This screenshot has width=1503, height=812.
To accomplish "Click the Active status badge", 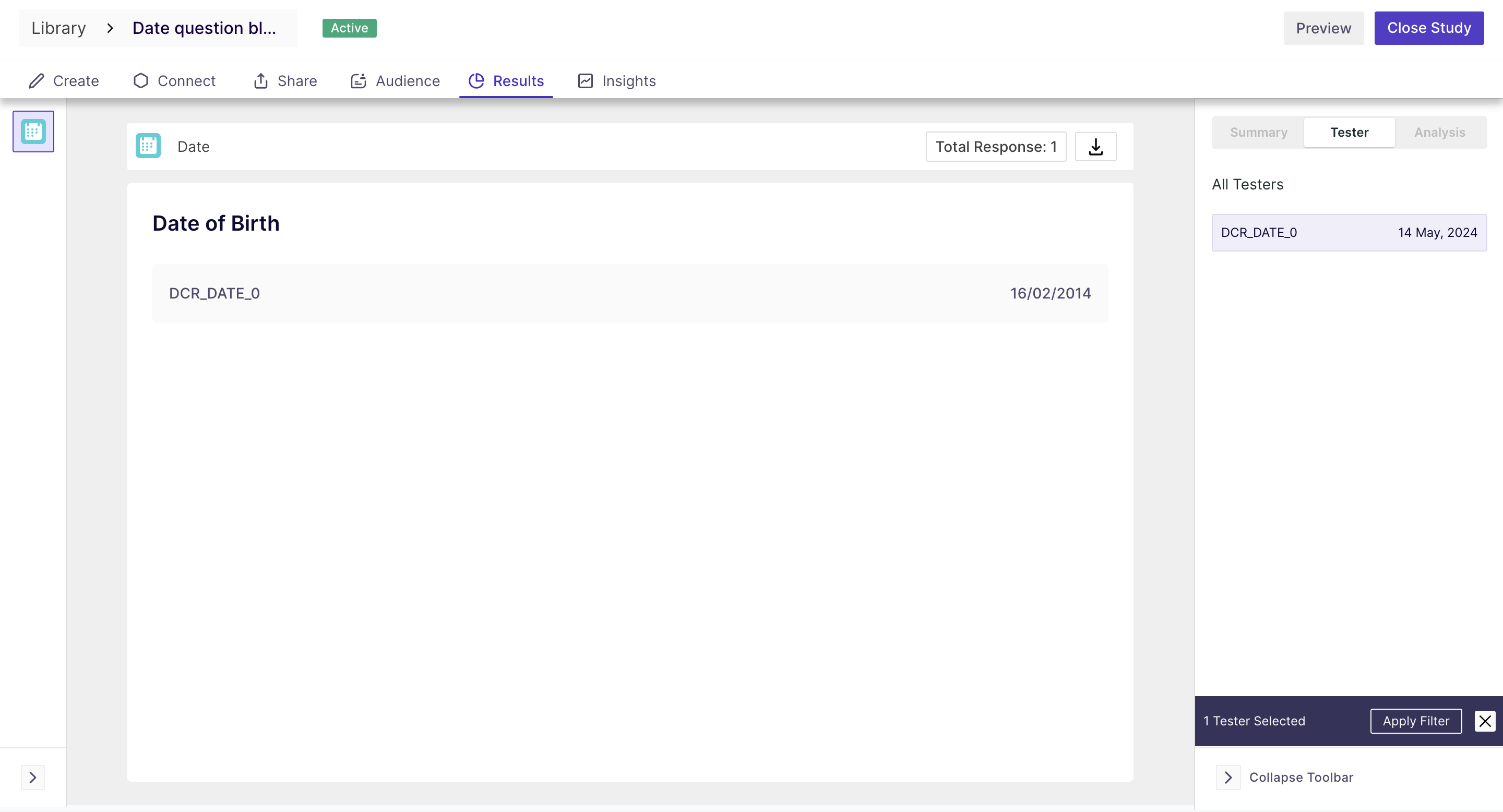I will pyautogui.click(x=350, y=28).
